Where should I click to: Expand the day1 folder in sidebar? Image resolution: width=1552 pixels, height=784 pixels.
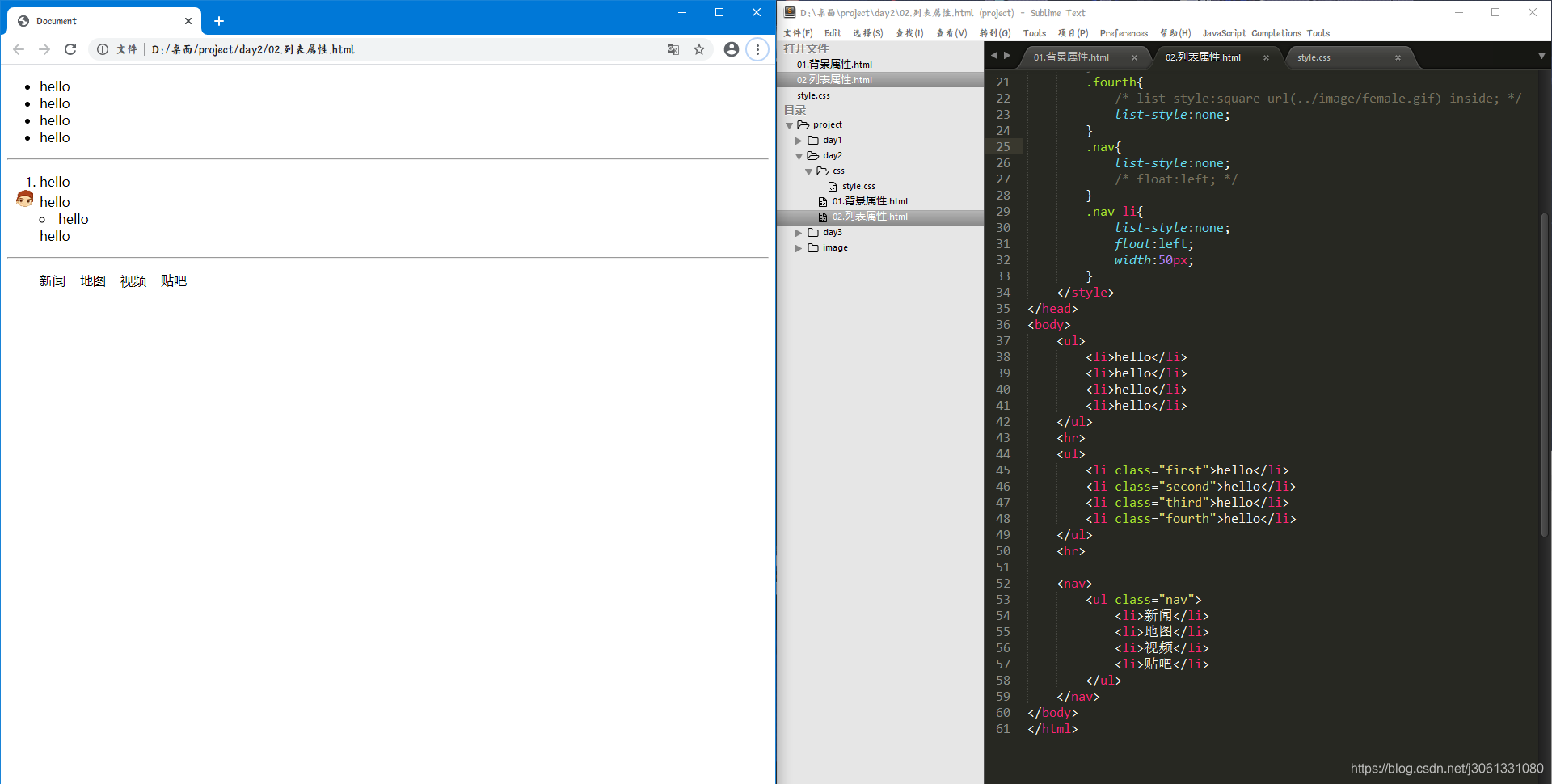799,141
